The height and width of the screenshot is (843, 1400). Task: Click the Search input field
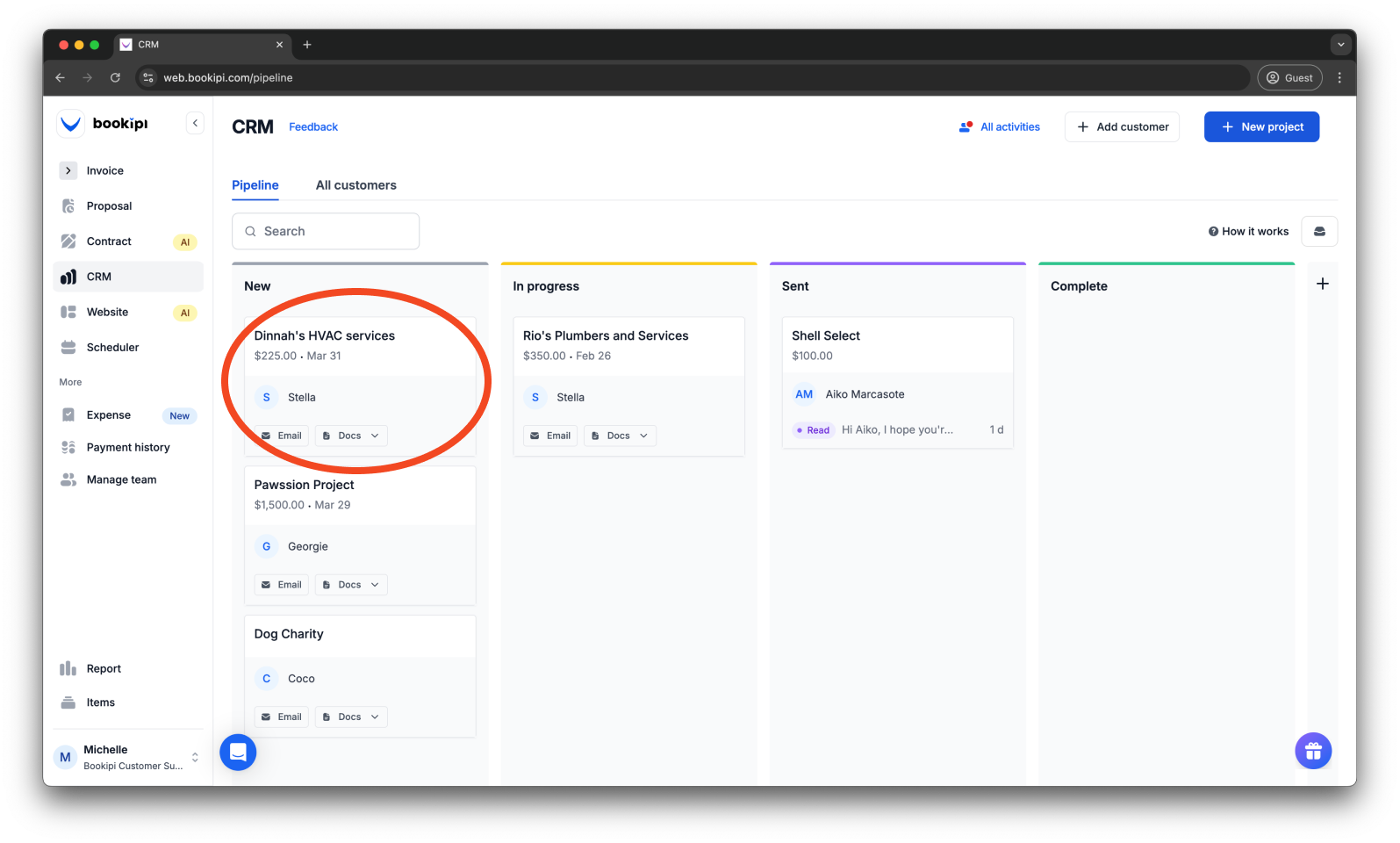click(x=326, y=231)
